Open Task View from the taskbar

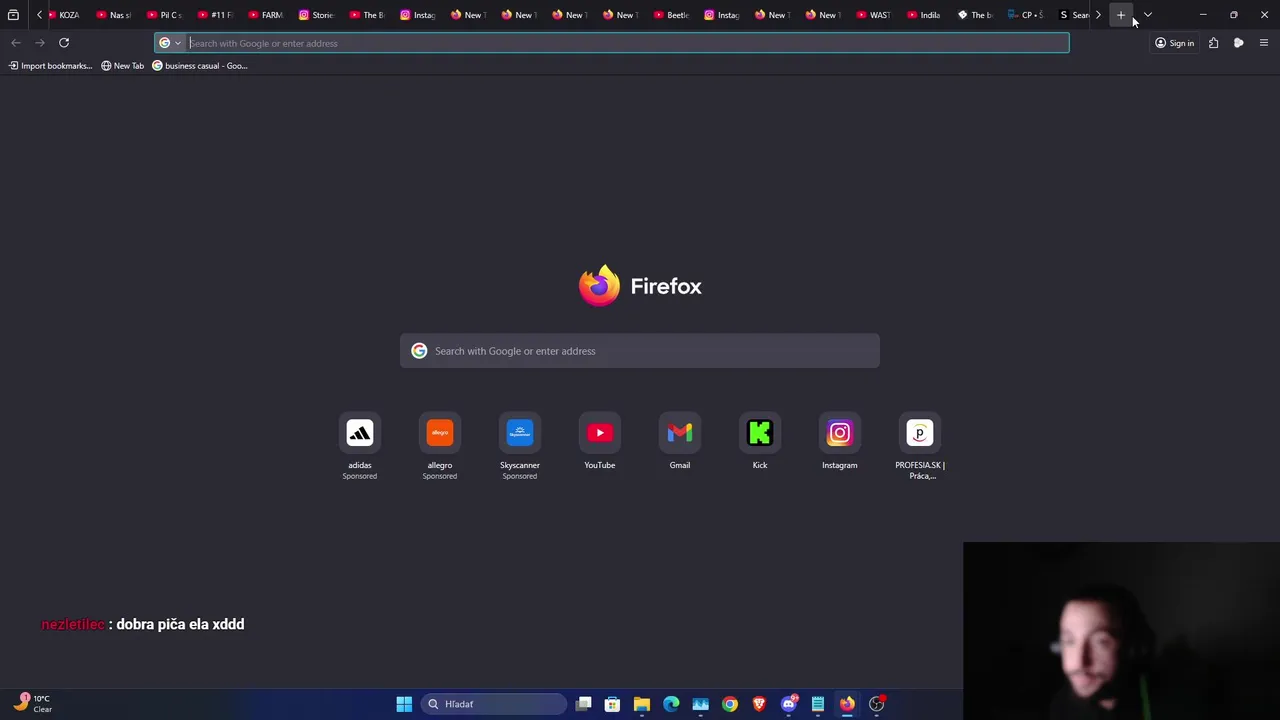point(584,704)
